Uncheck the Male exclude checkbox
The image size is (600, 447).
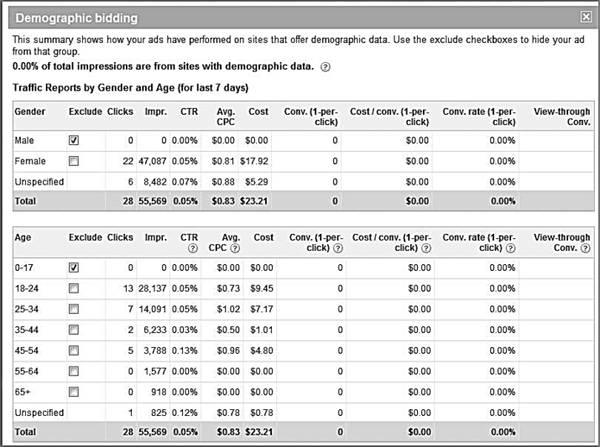74,140
